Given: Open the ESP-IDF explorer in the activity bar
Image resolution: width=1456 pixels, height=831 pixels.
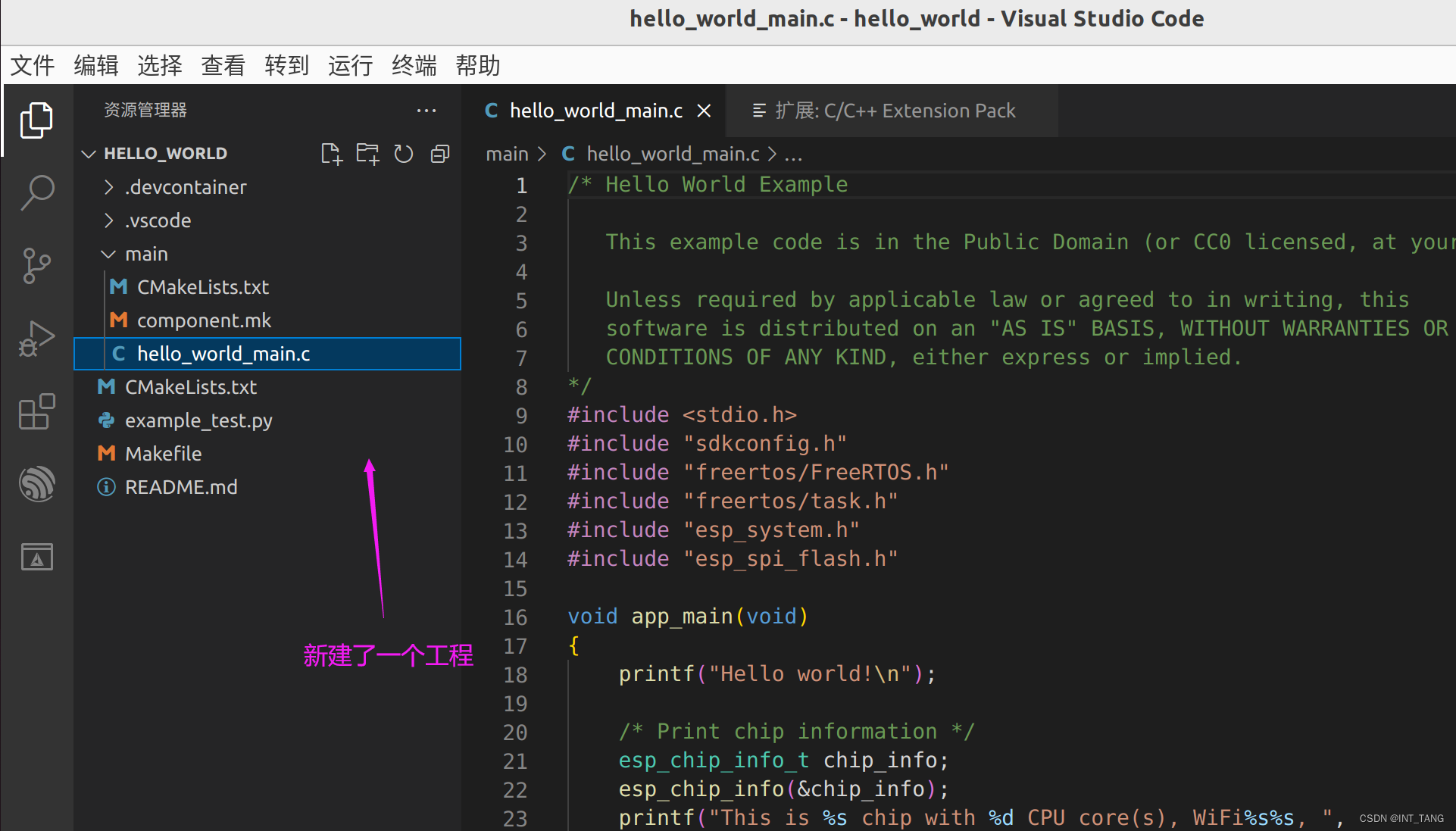Looking at the screenshot, I should point(36,483).
